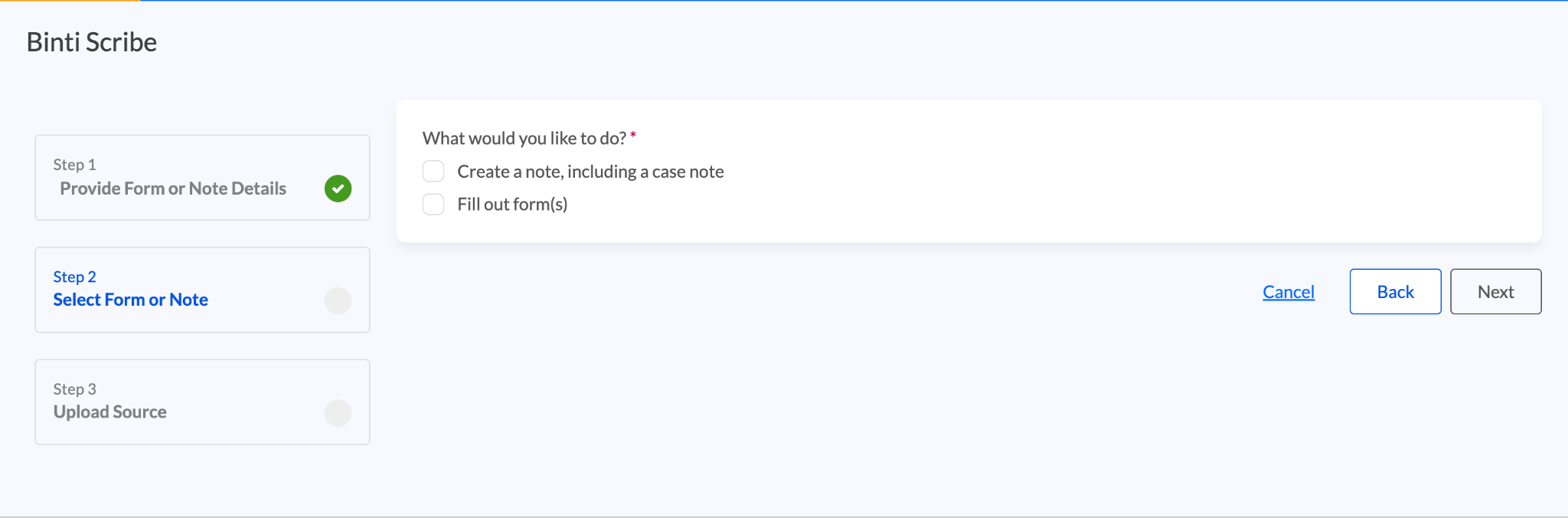Select the "Fill out form(s)" label text
The image size is (1568, 518).
coord(512,205)
